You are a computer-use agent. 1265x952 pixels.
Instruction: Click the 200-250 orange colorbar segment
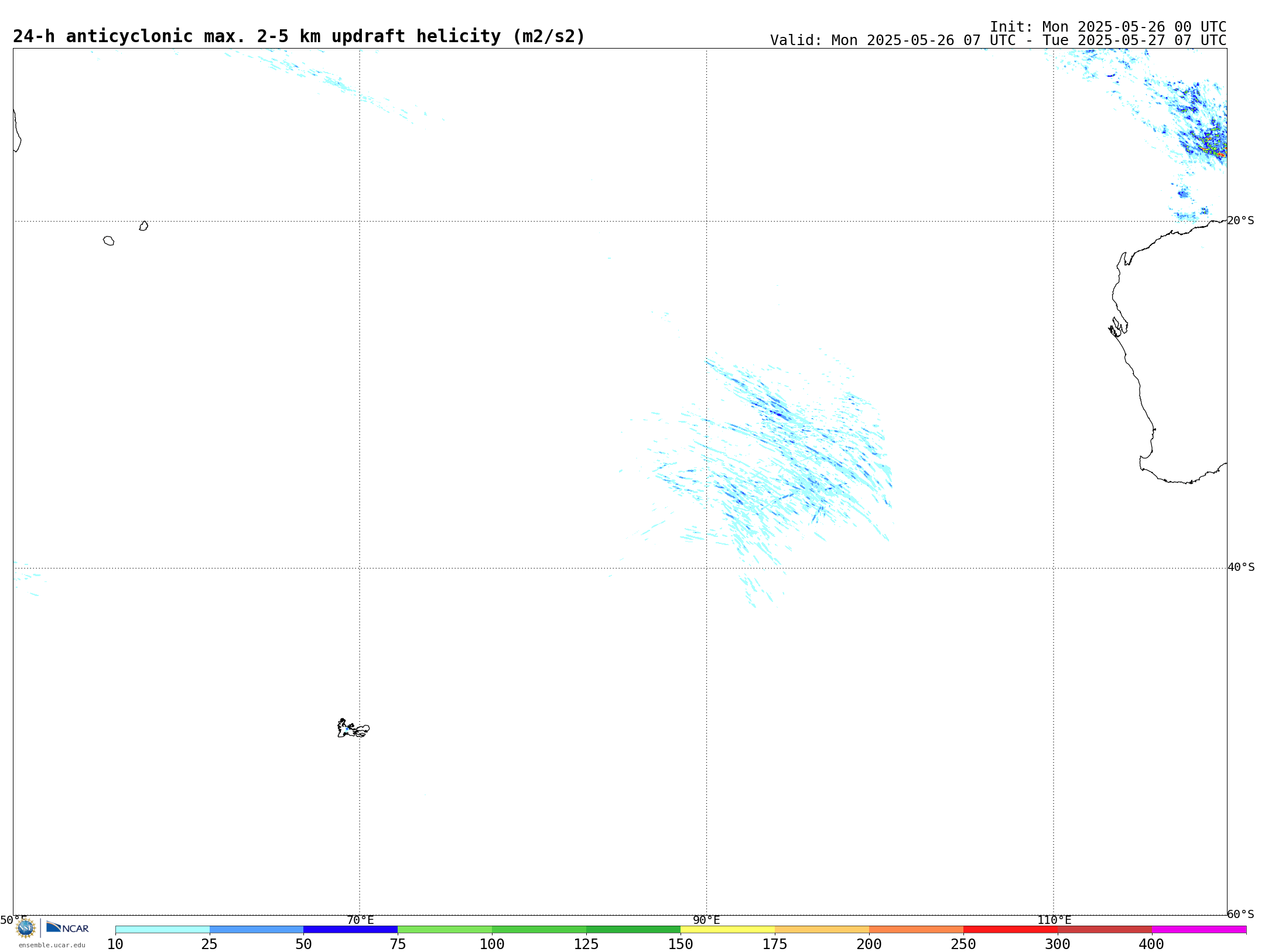[x=917, y=930]
